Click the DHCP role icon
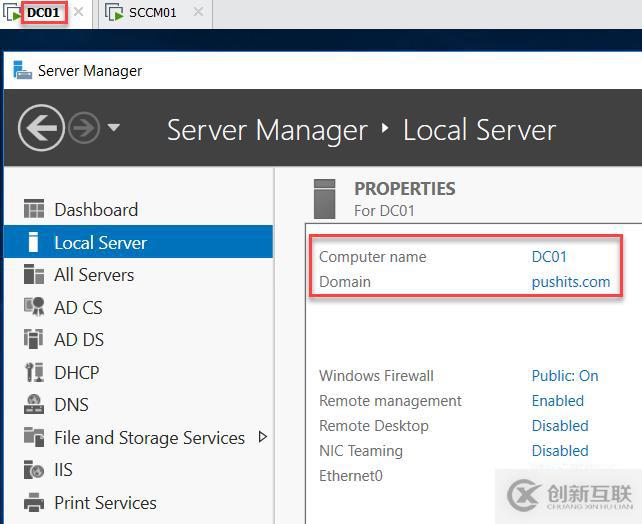 coord(34,372)
